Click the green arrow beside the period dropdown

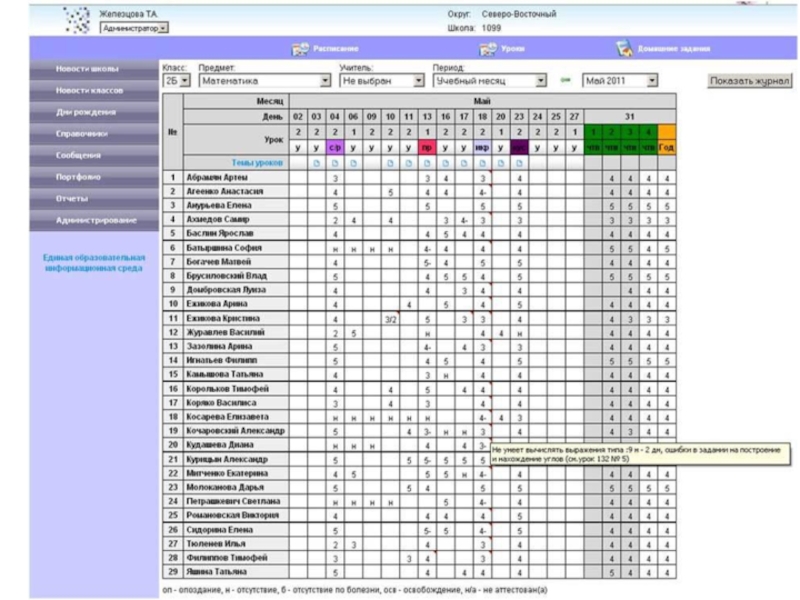coord(565,80)
